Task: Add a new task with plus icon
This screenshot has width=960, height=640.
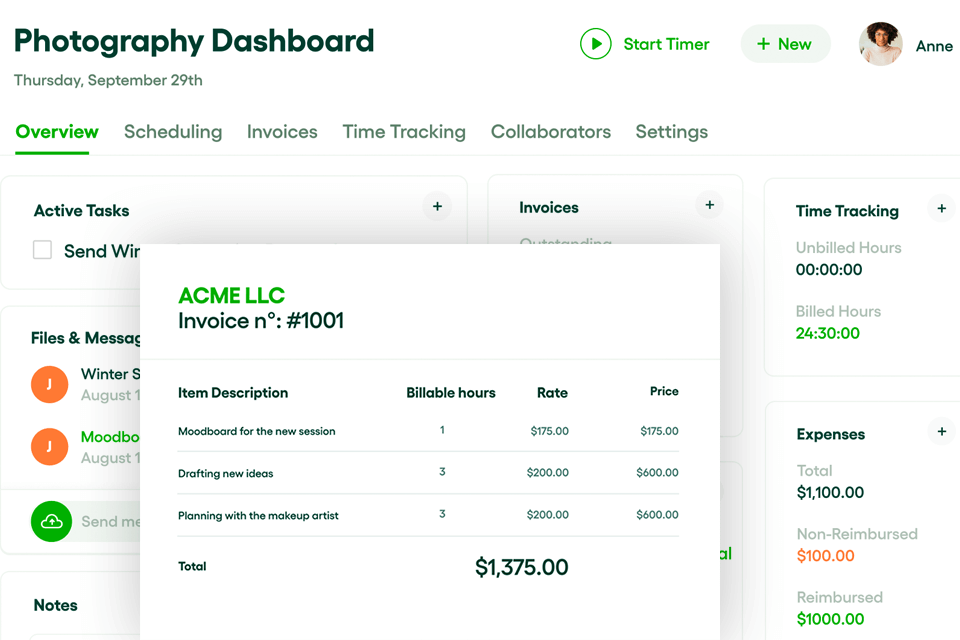Action: [437, 207]
